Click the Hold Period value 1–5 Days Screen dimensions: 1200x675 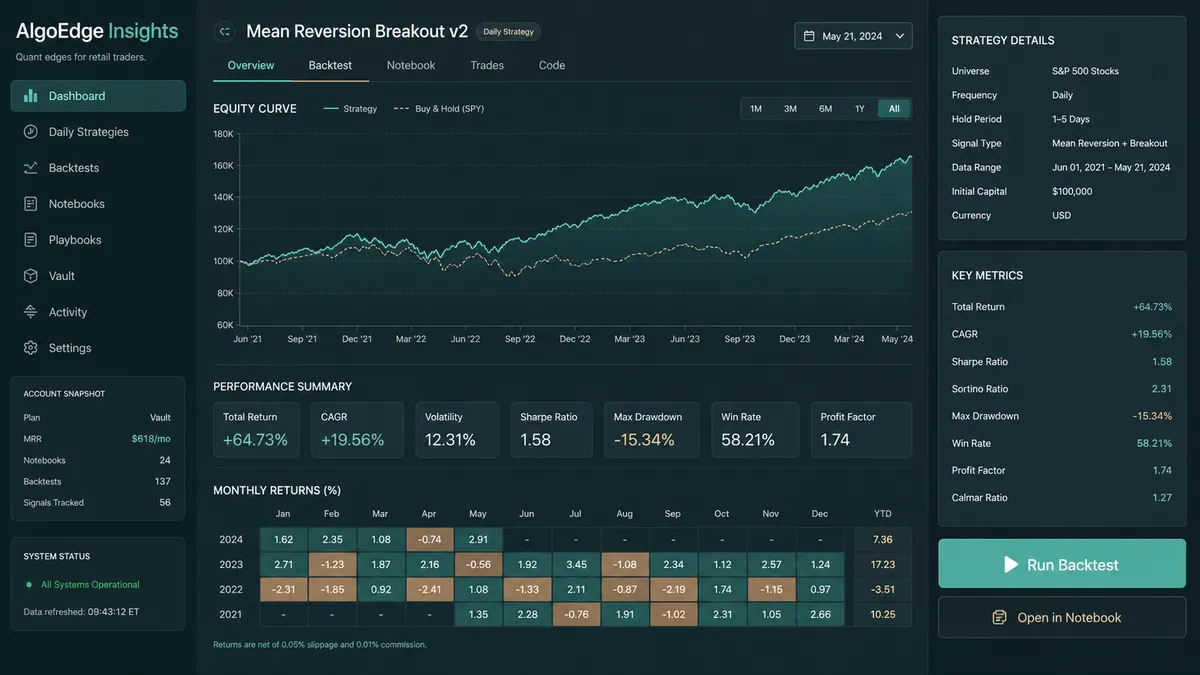pos(1071,119)
